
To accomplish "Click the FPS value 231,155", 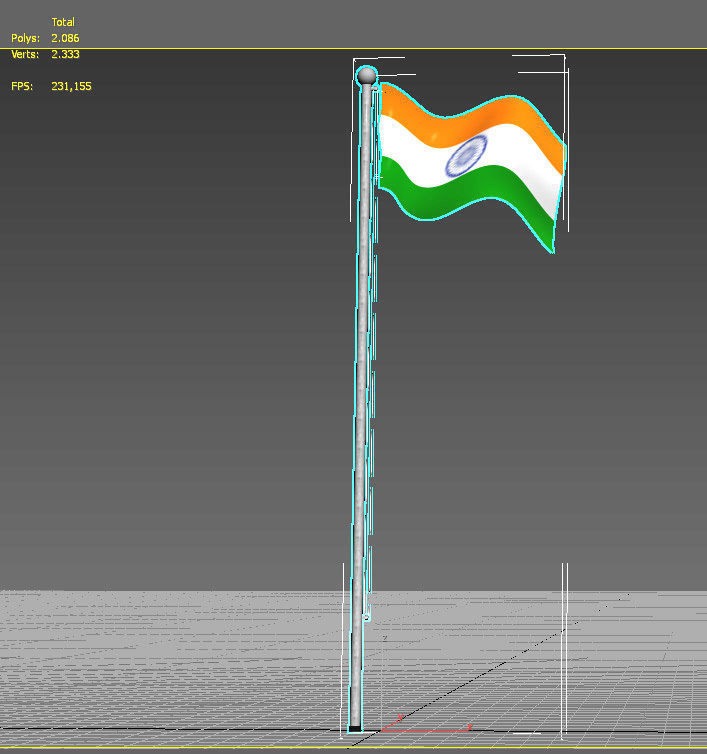I will click(x=71, y=86).
